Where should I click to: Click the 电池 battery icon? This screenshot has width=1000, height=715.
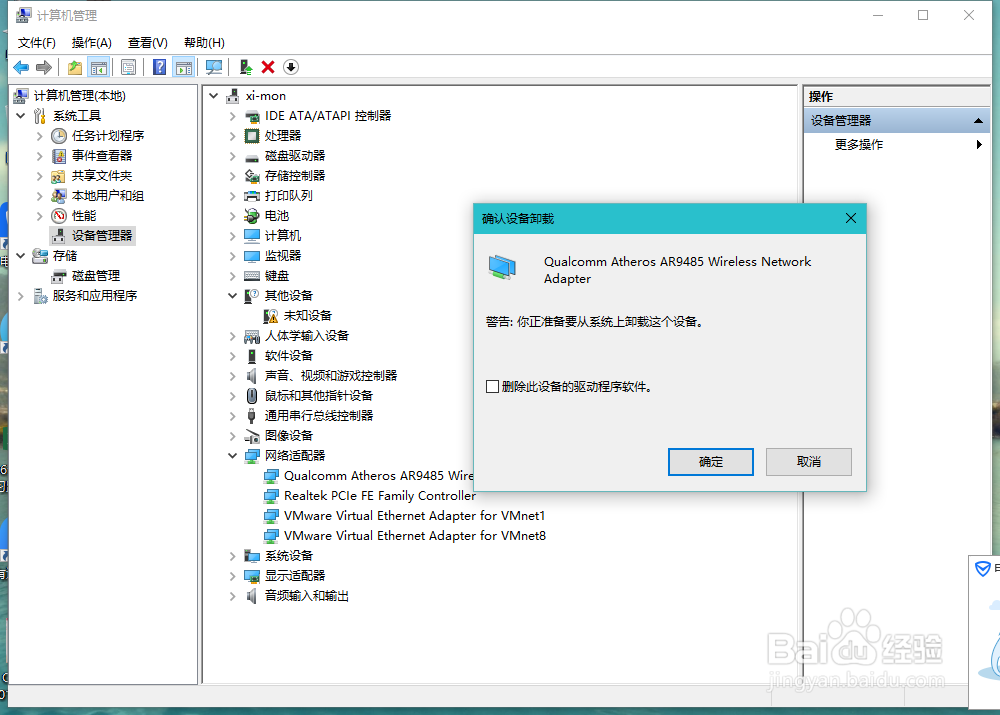coord(252,216)
